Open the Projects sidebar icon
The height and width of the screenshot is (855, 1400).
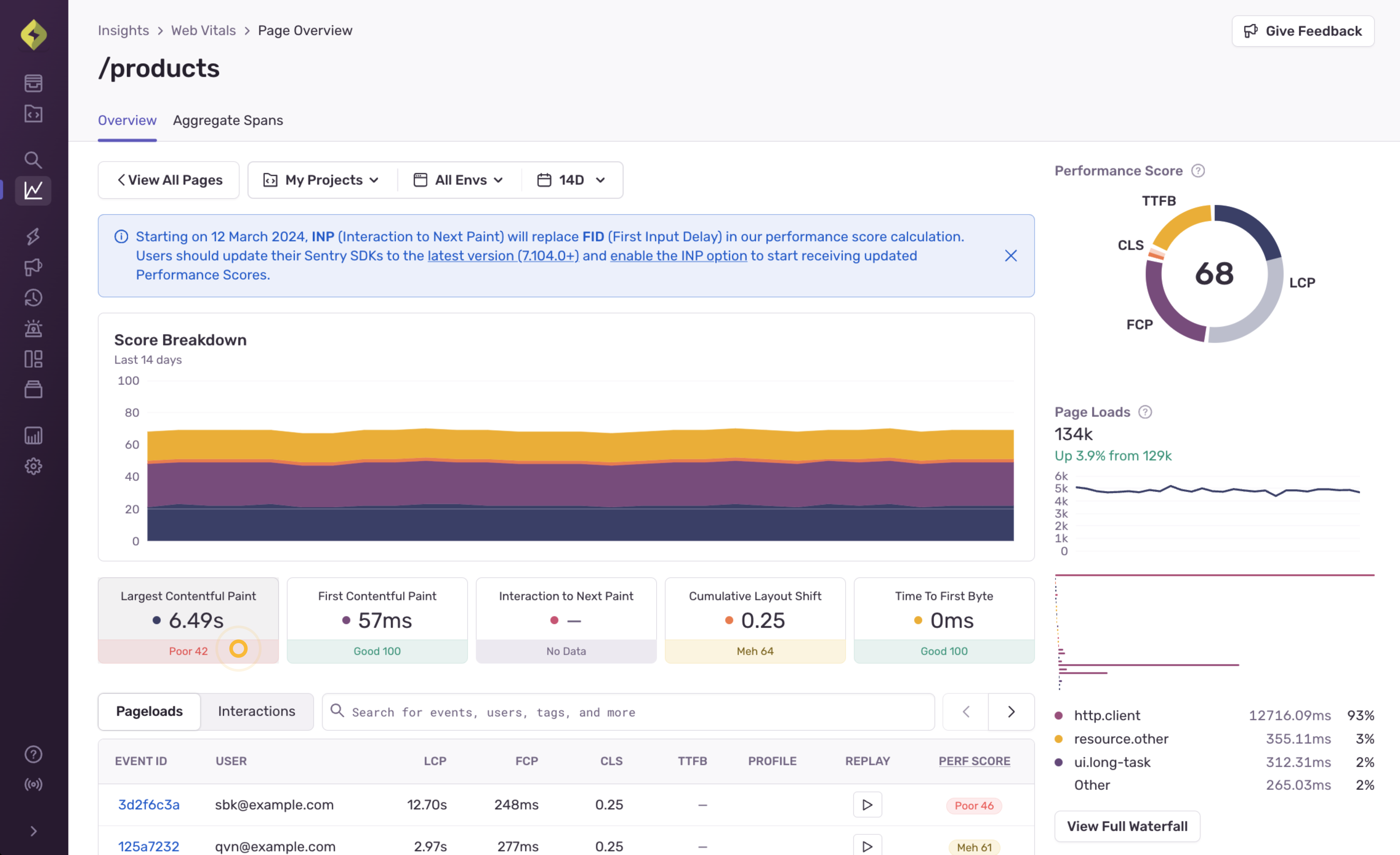(33, 113)
